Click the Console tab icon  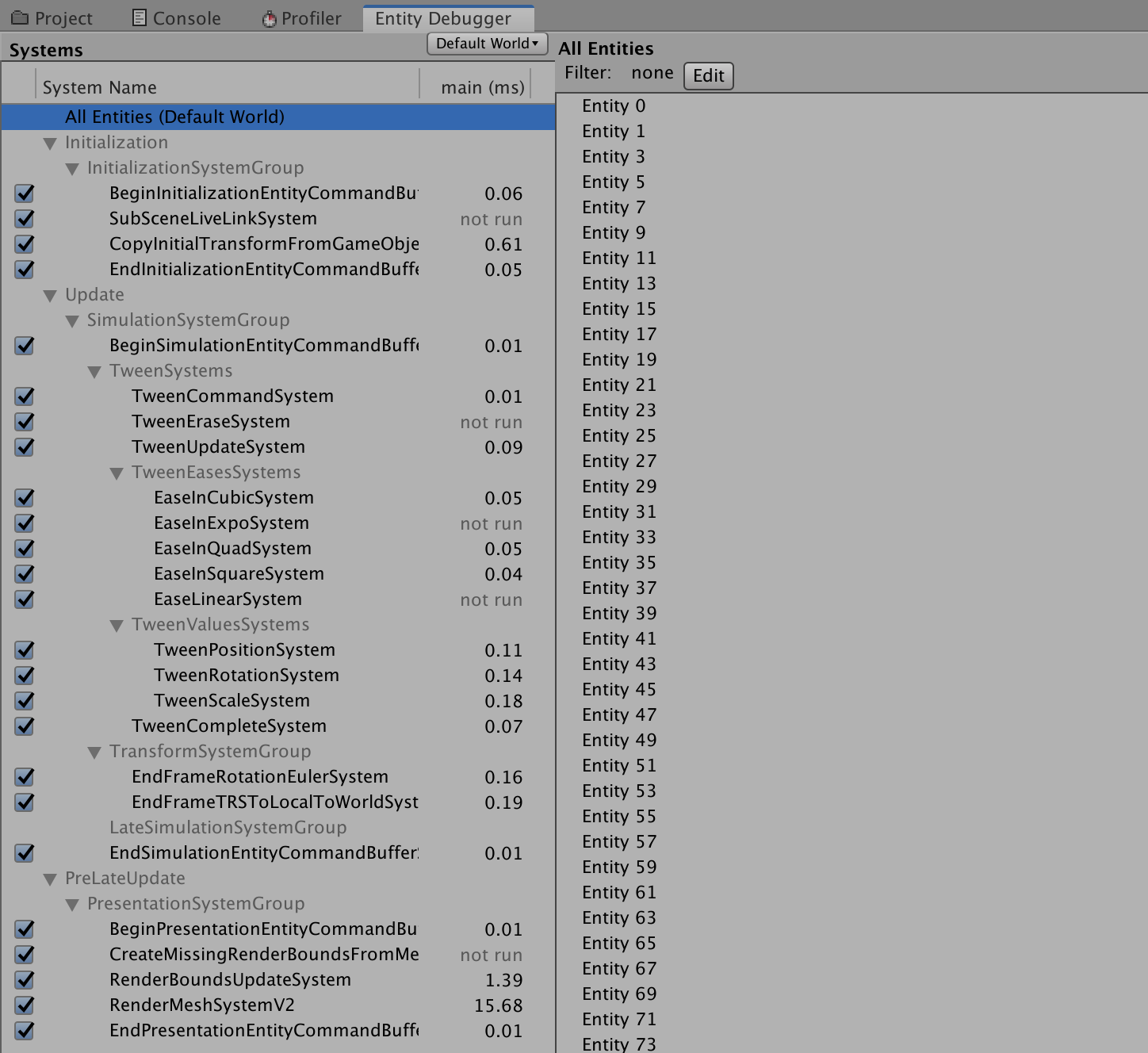coord(139,17)
